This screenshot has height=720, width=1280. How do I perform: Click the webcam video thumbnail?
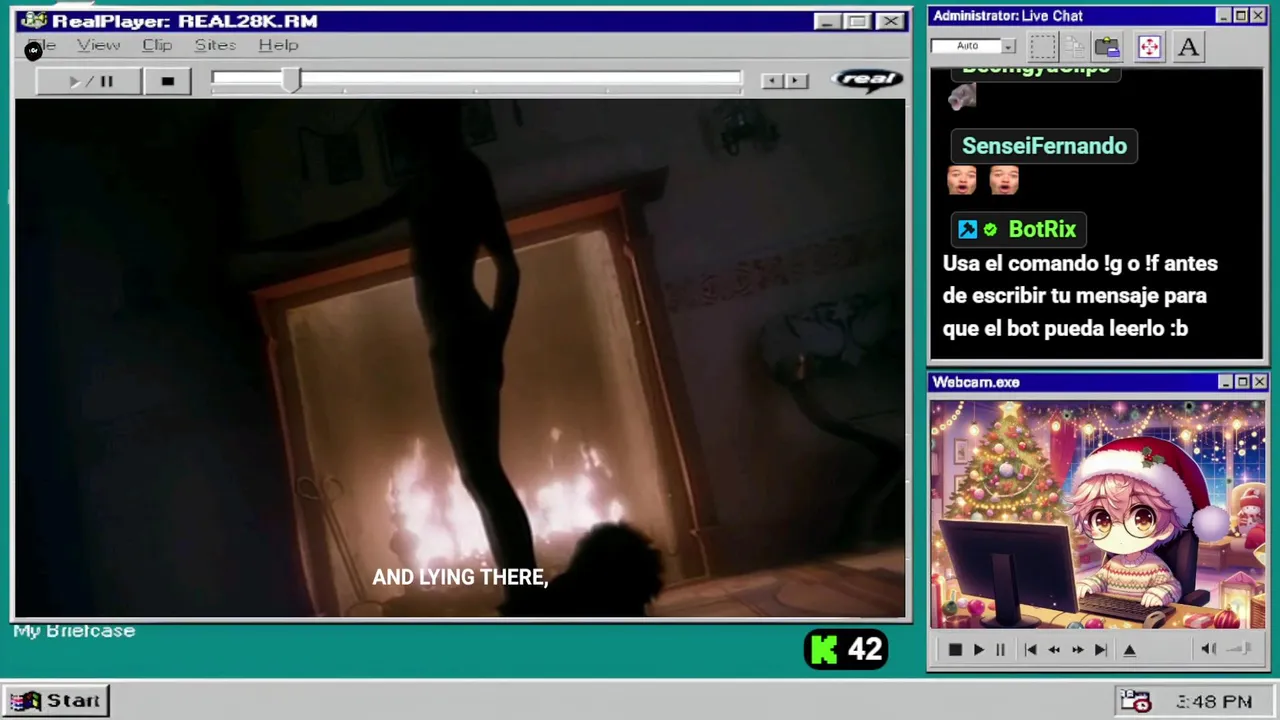1097,515
